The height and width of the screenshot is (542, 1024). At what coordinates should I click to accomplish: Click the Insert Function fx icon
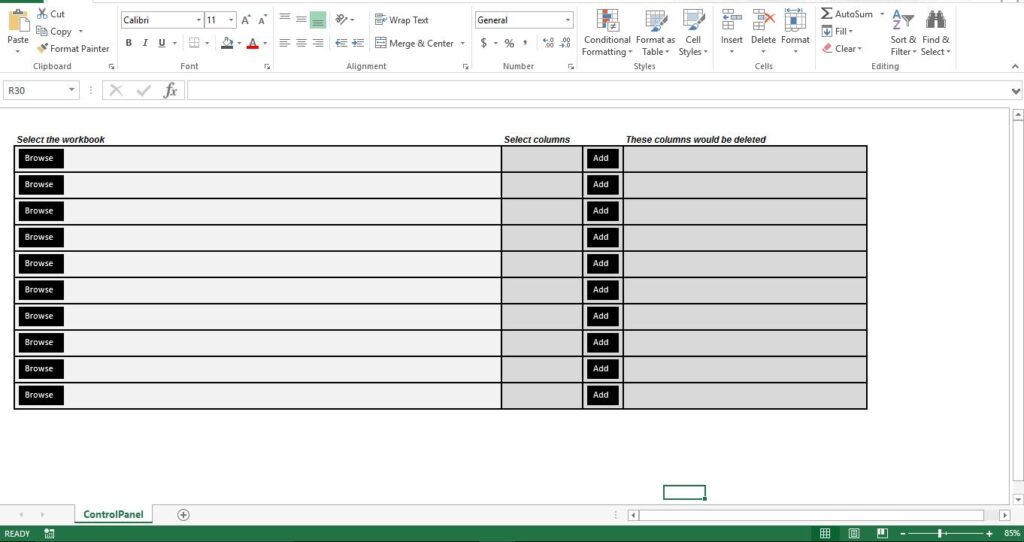(x=170, y=90)
